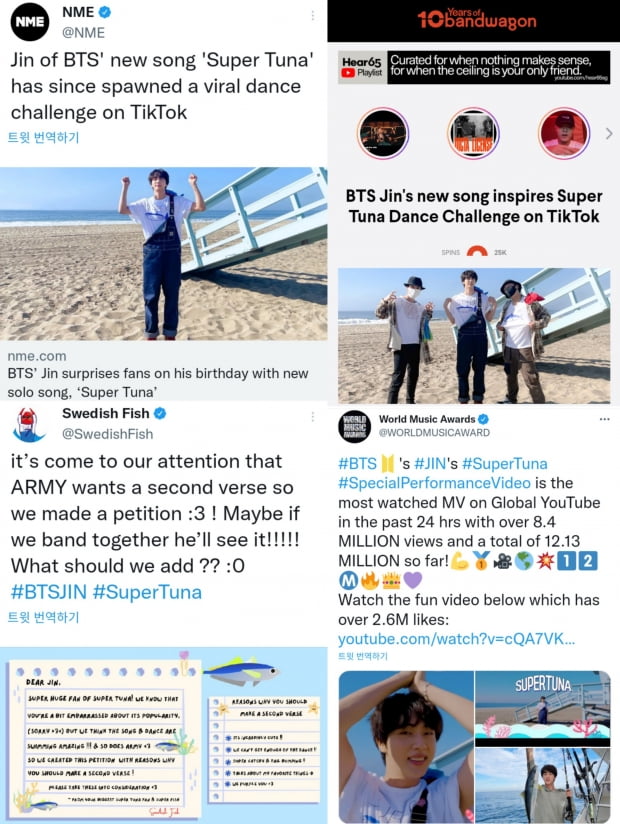Show next stories with right chevron

tap(609, 133)
